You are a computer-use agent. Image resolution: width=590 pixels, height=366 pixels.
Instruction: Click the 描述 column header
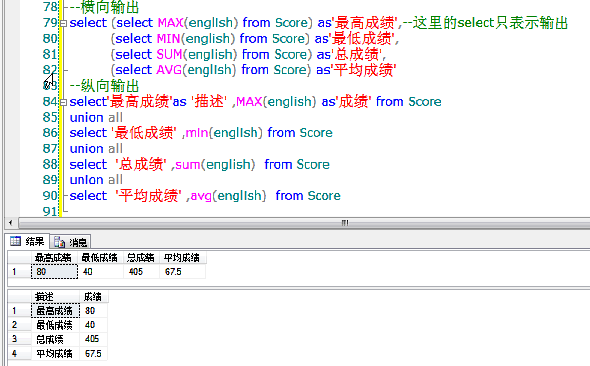55,297
